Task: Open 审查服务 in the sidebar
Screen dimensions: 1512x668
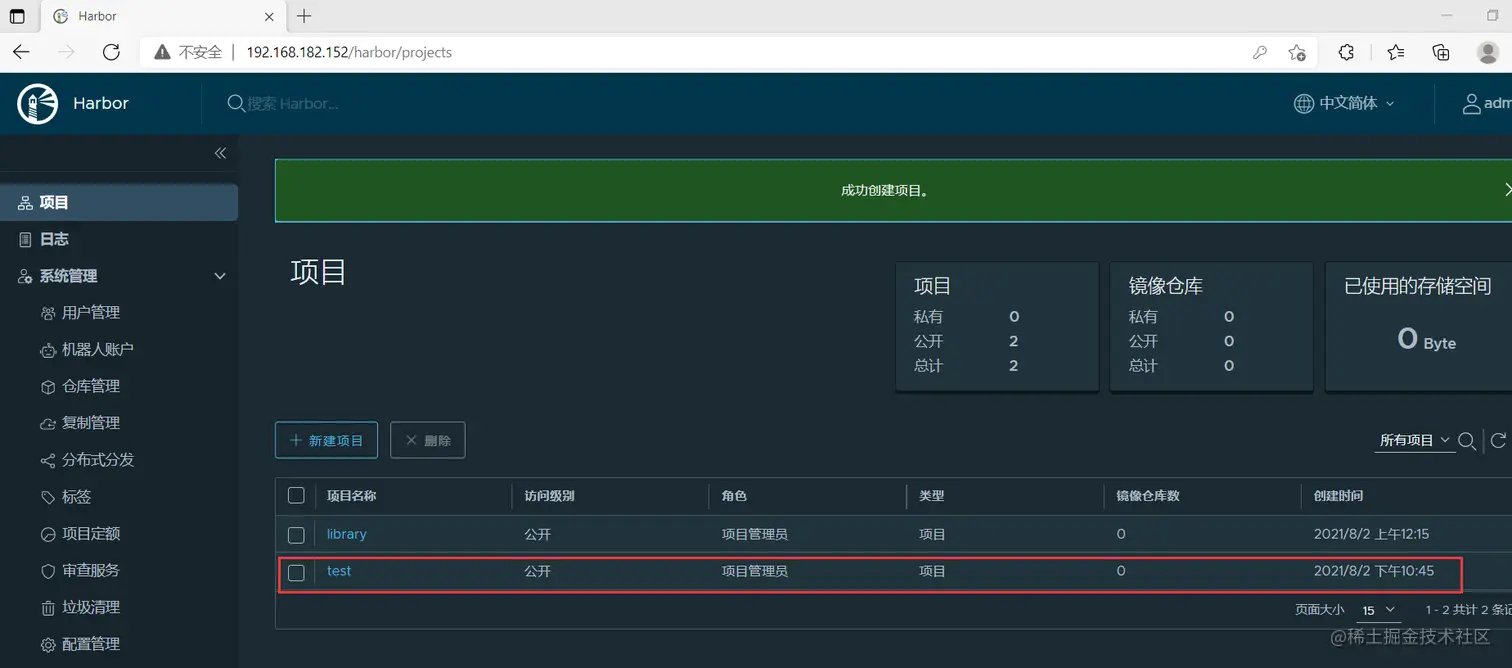Action: (90, 570)
